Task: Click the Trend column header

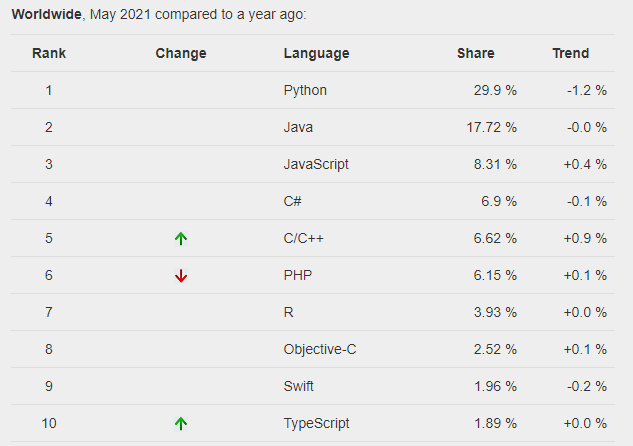Action: (570, 53)
